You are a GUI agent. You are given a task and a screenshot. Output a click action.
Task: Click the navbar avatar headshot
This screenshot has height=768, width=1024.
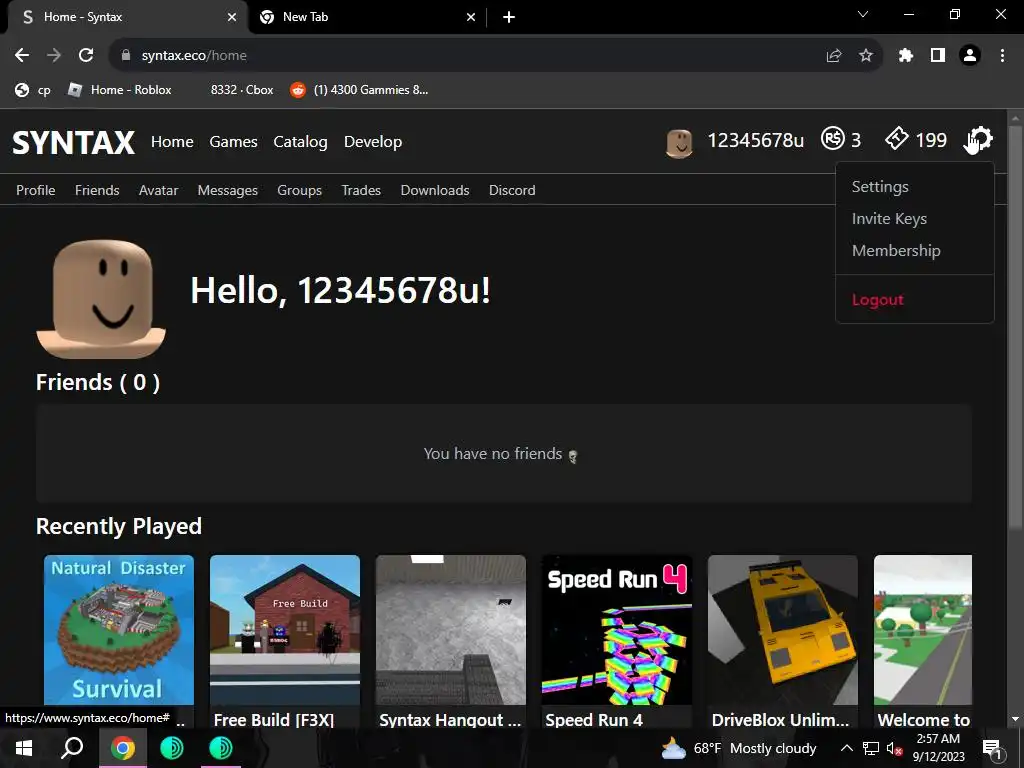(679, 142)
